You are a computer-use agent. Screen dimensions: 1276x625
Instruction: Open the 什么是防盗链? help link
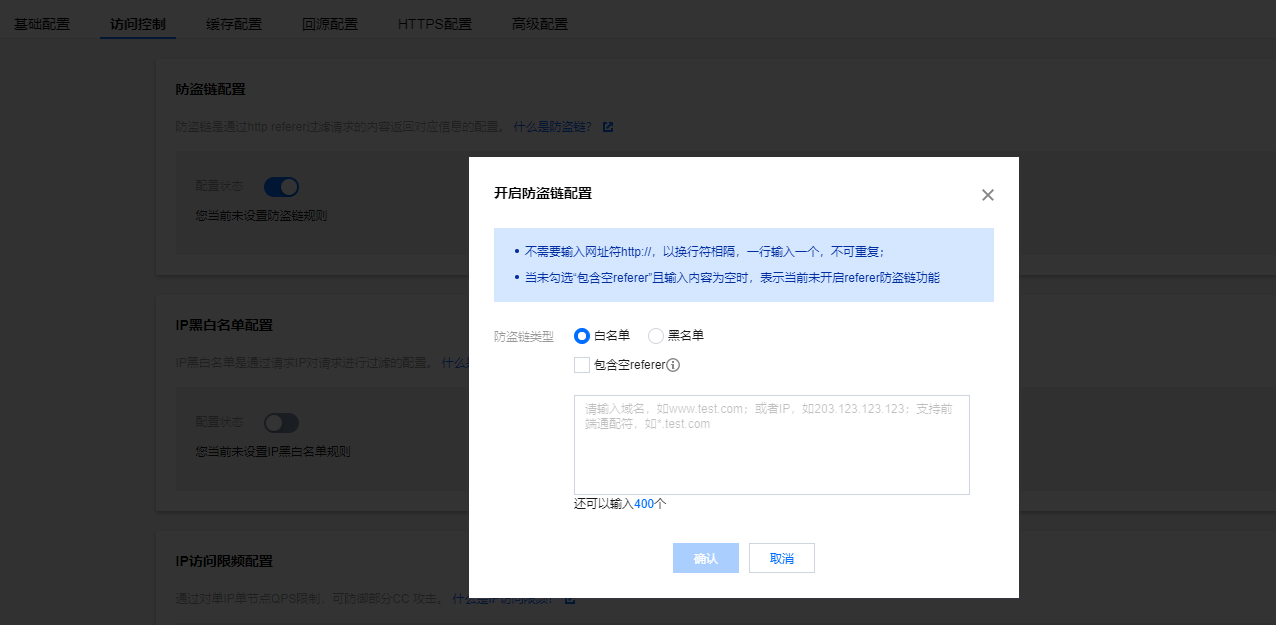pyautogui.click(x=552, y=128)
